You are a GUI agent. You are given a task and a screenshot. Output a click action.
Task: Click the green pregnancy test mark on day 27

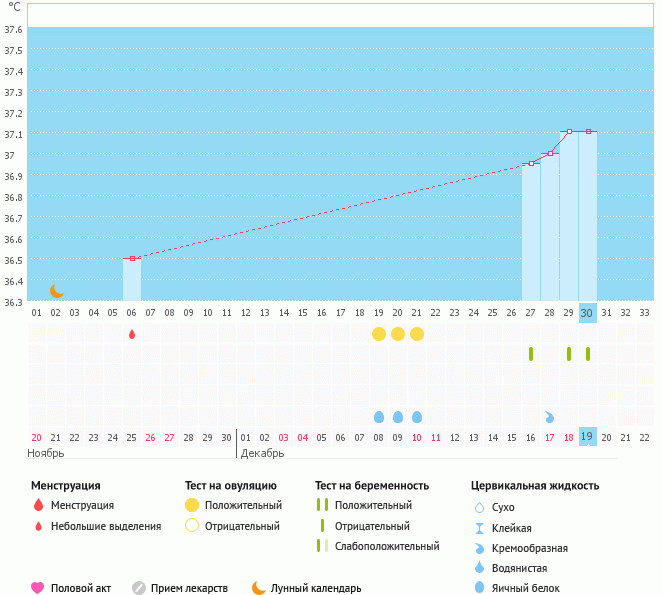click(x=531, y=354)
